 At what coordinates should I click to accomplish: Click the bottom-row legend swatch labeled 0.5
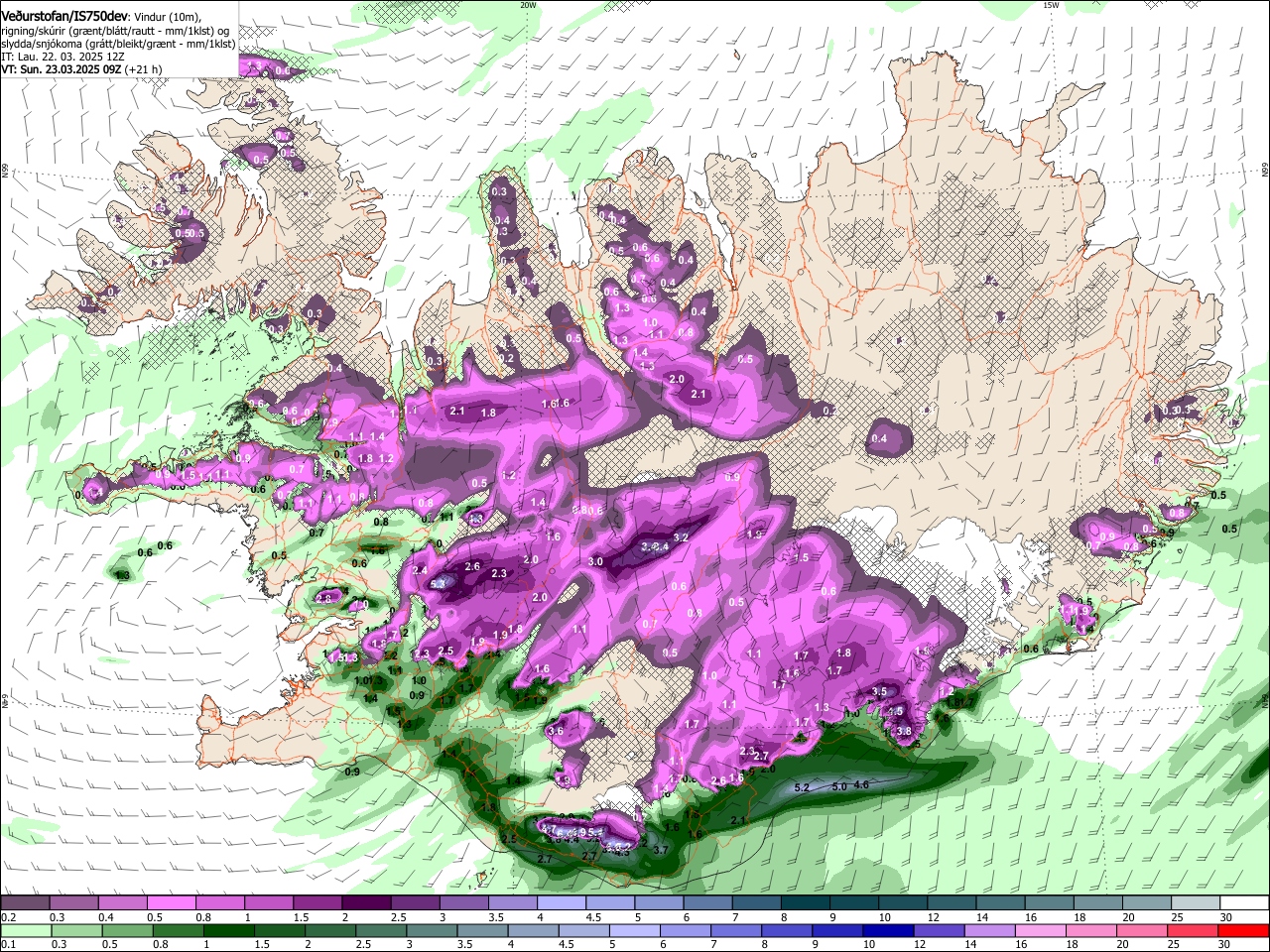pos(127,930)
